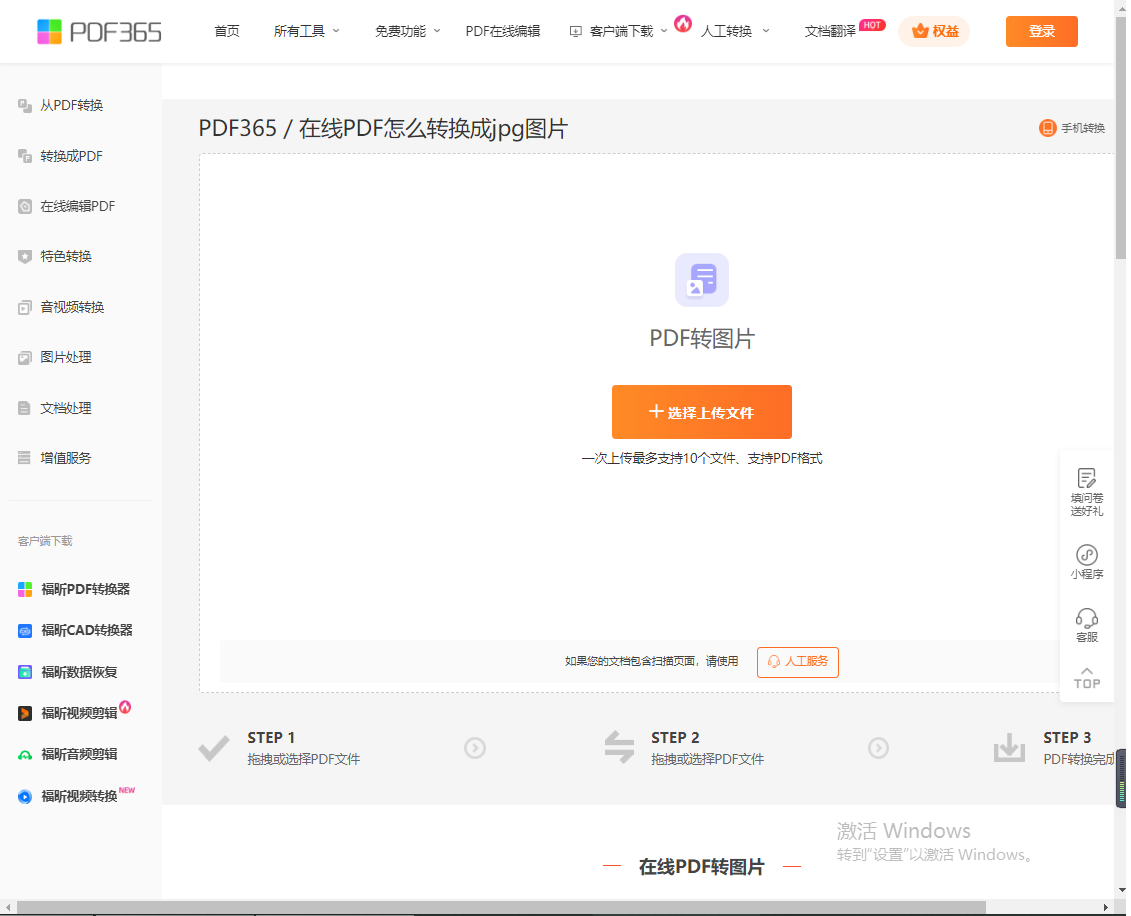Open the 小程序 mini-program icon
The height and width of the screenshot is (916, 1131).
(1087, 555)
